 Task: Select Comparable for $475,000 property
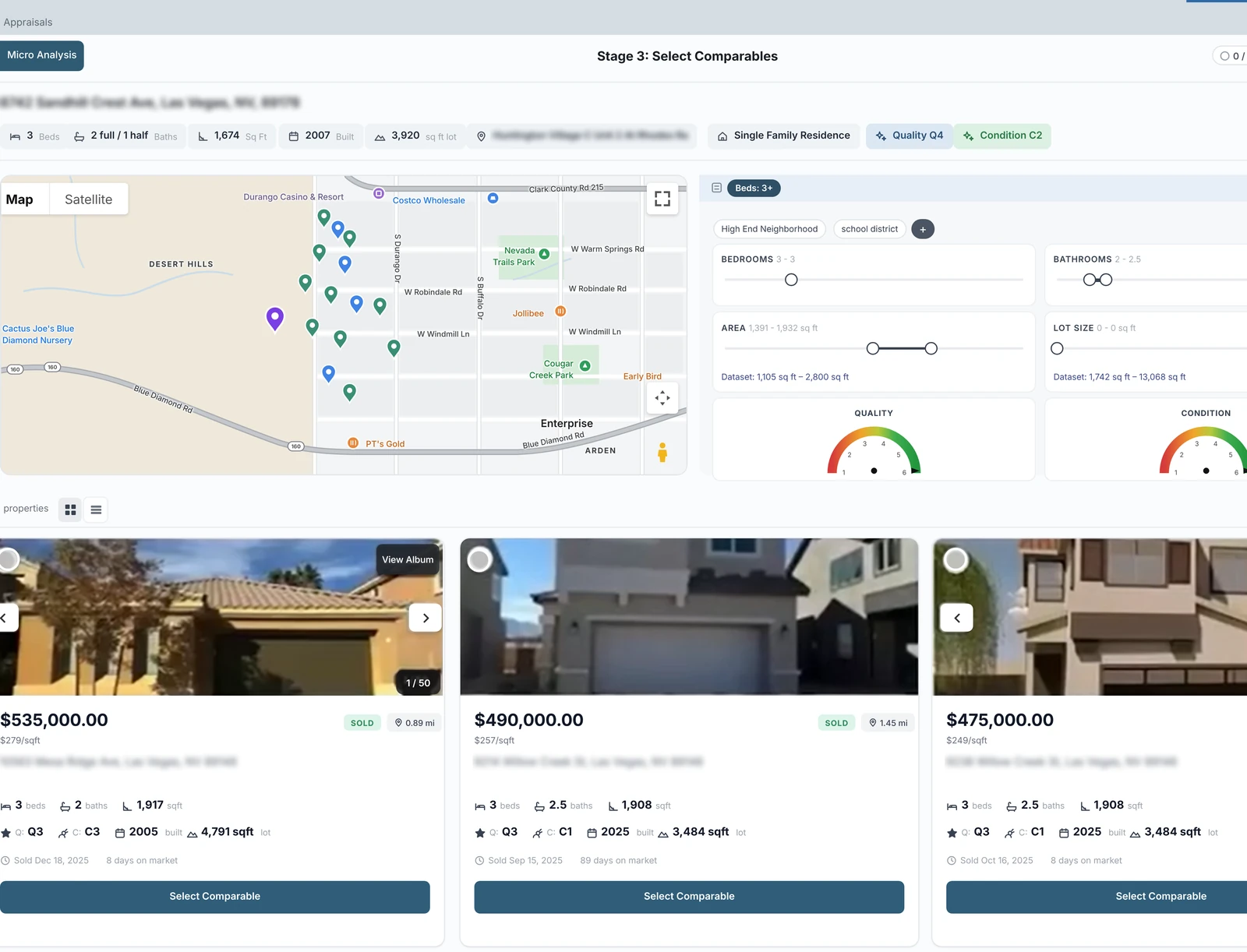pos(1097,897)
